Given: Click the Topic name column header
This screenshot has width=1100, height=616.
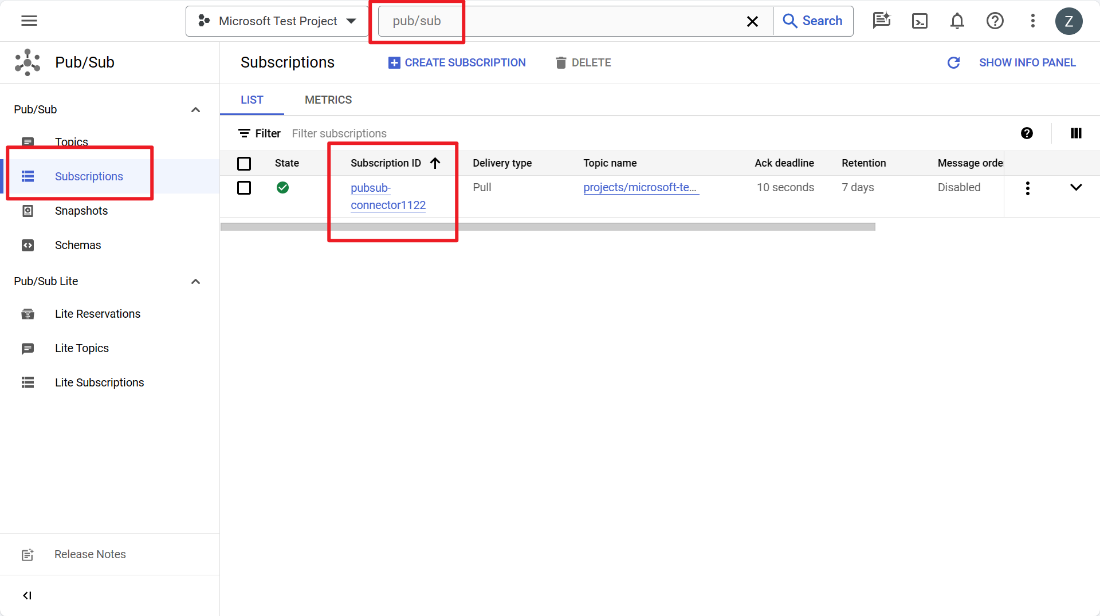Looking at the screenshot, I should pyautogui.click(x=610, y=163).
